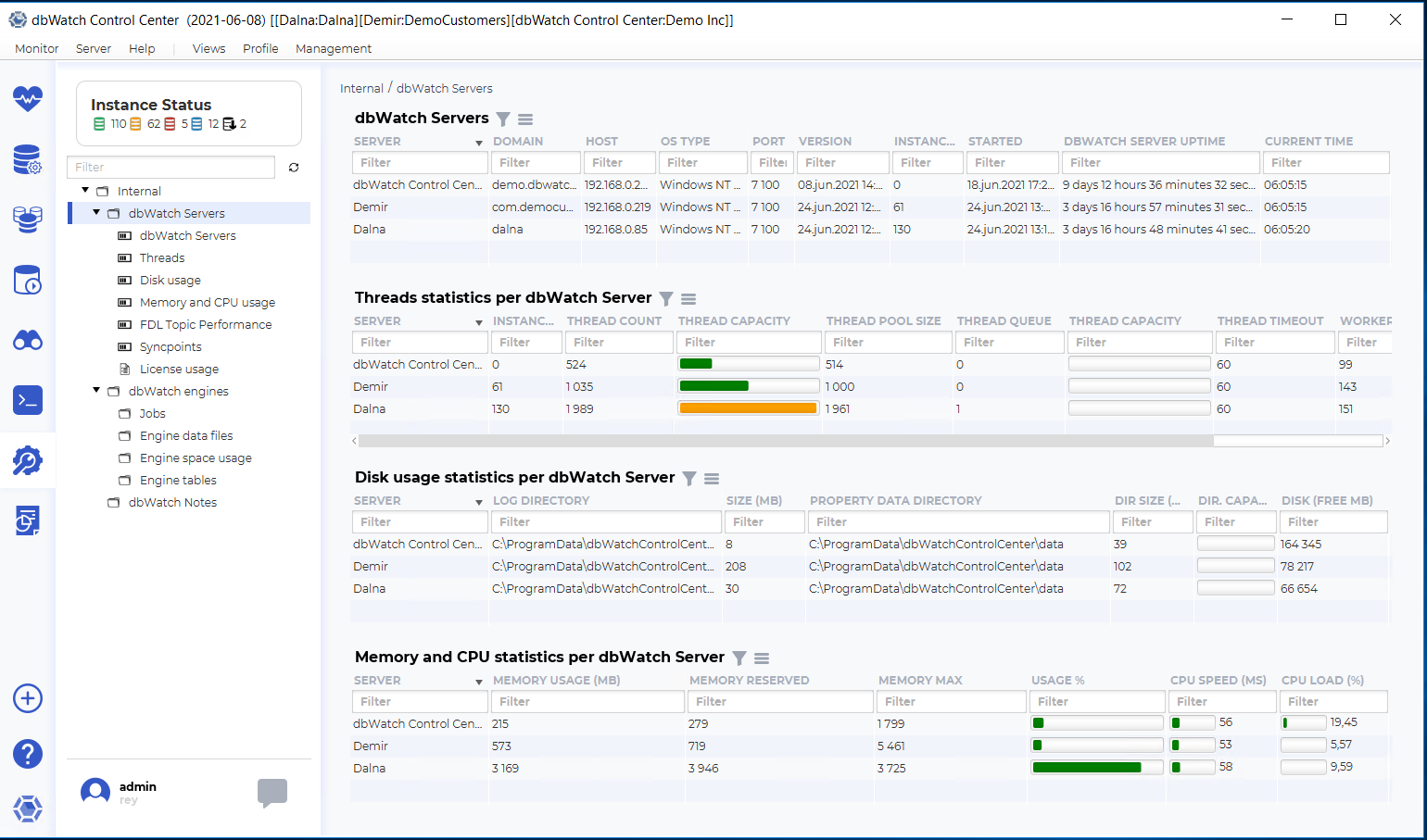This screenshot has height=840, width=1427.
Task: Open the help question-mark icon
Action: [28, 754]
